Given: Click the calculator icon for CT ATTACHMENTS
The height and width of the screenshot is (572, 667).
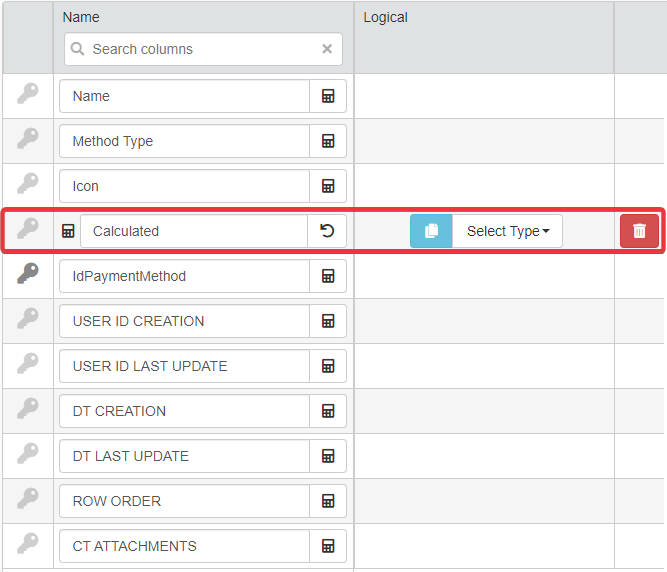Looking at the screenshot, I should 328,546.
